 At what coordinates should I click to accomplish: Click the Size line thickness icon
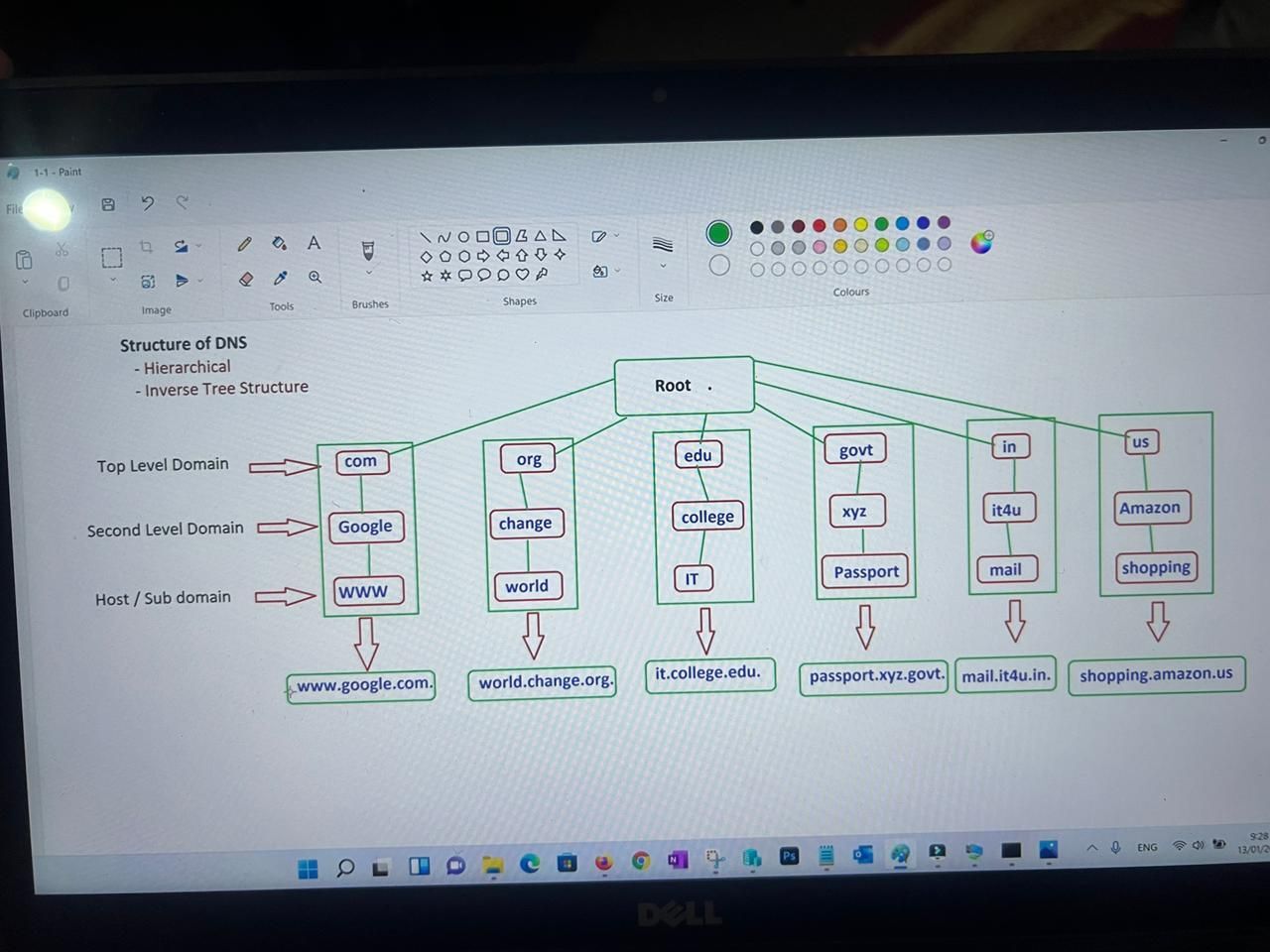pos(663,244)
